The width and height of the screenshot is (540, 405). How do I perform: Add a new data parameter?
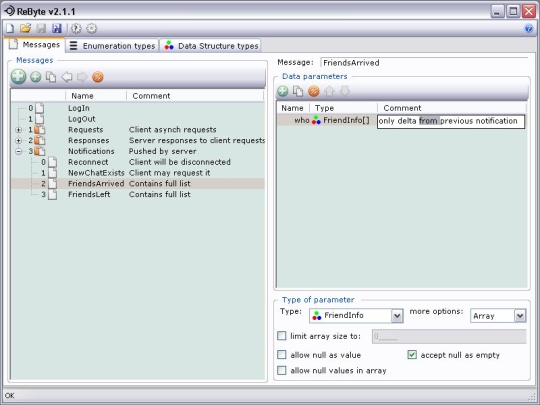283,91
